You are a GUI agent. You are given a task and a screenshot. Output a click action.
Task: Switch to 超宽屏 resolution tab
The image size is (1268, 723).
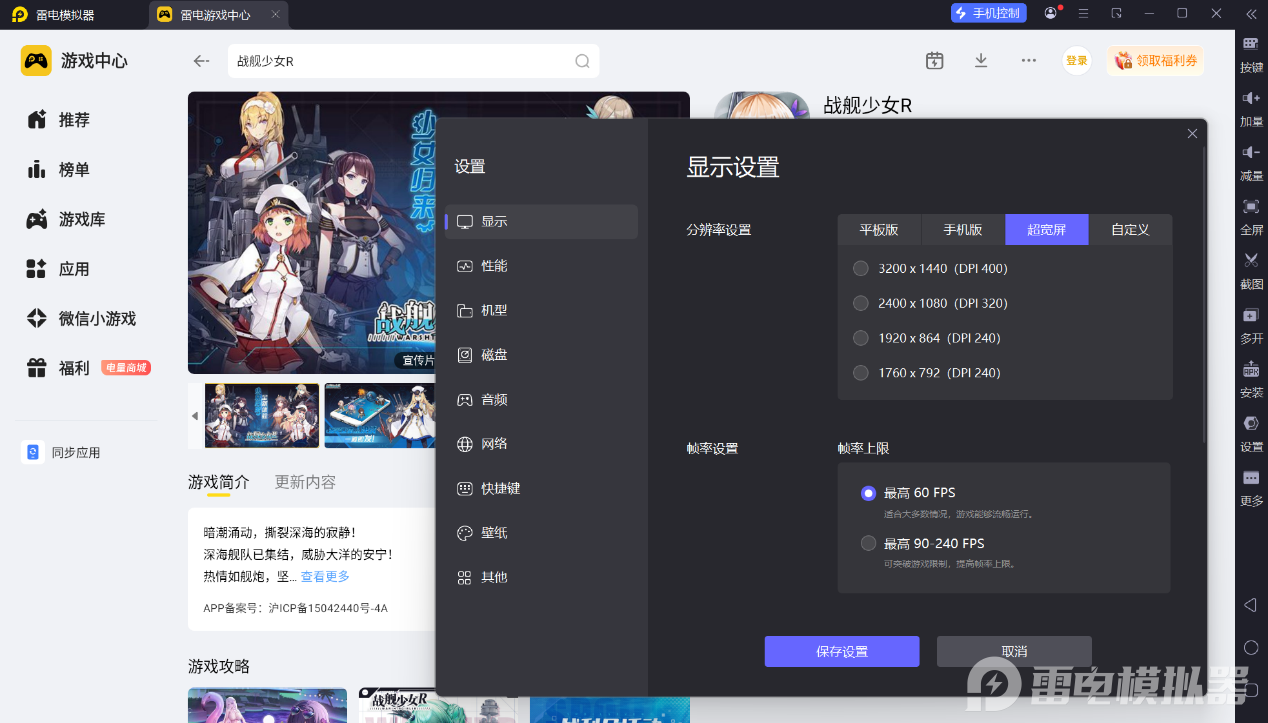click(x=1047, y=230)
